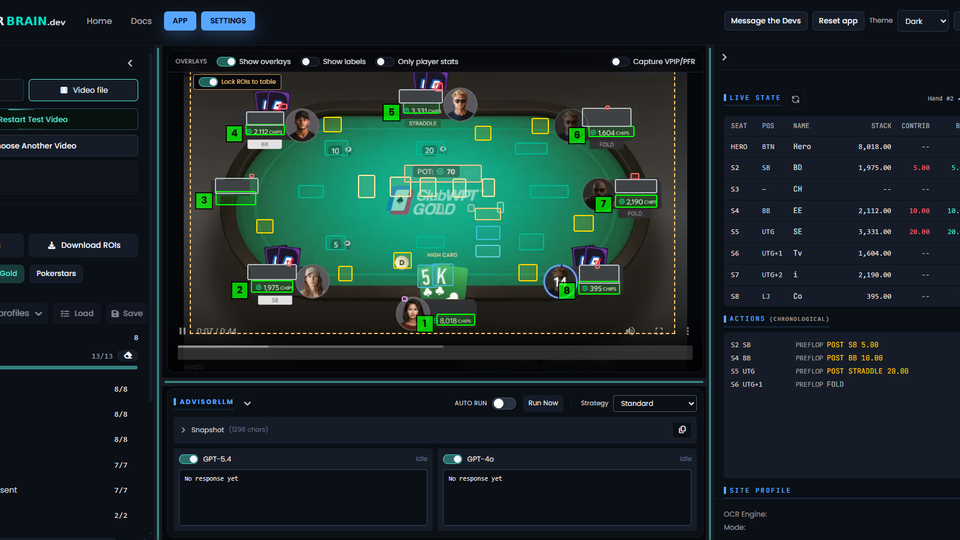Viewport: 960px width, 540px height.
Task: Go to the Docs page
Action: click(x=141, y=21)
